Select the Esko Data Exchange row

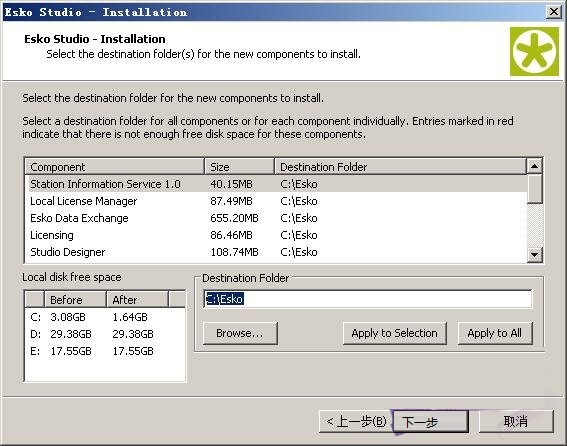click(x=276, y=218)
